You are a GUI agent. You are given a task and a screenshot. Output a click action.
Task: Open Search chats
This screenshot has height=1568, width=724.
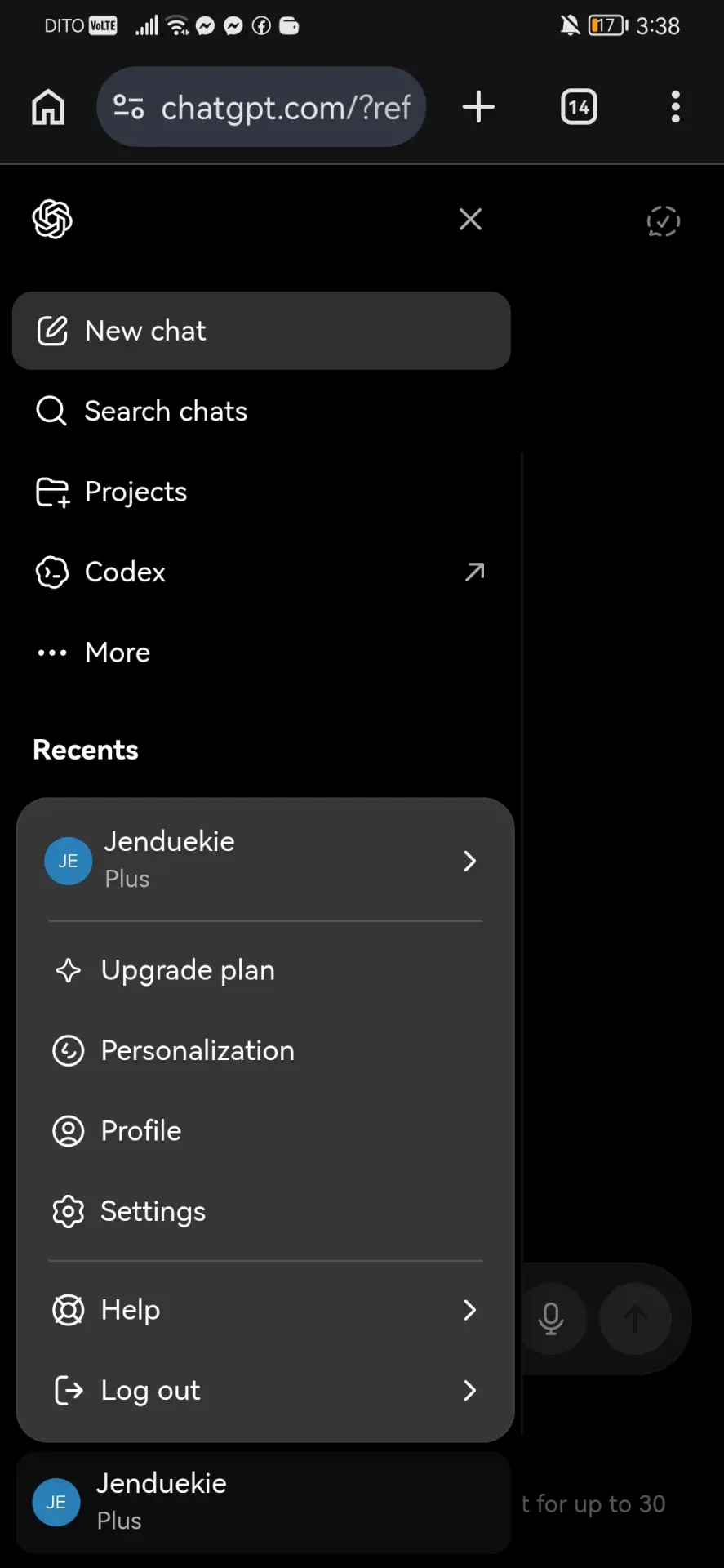(x=261, y=411)
